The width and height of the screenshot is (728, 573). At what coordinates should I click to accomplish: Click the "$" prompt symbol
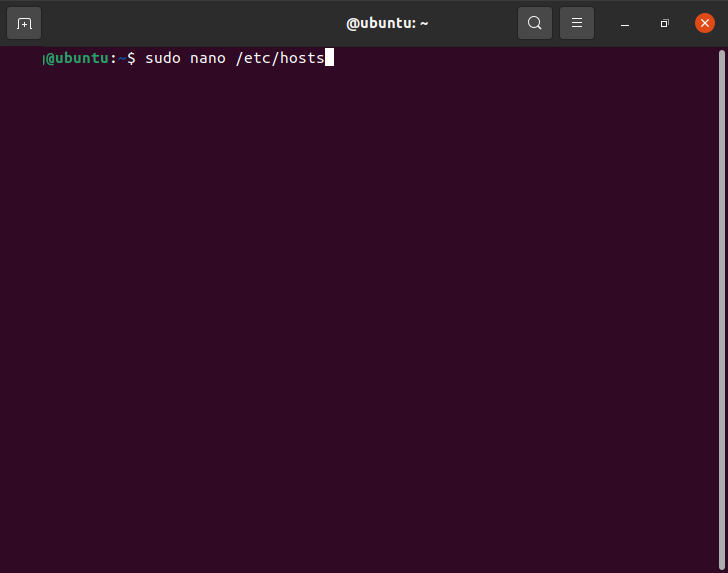click(x=131, y=58)
